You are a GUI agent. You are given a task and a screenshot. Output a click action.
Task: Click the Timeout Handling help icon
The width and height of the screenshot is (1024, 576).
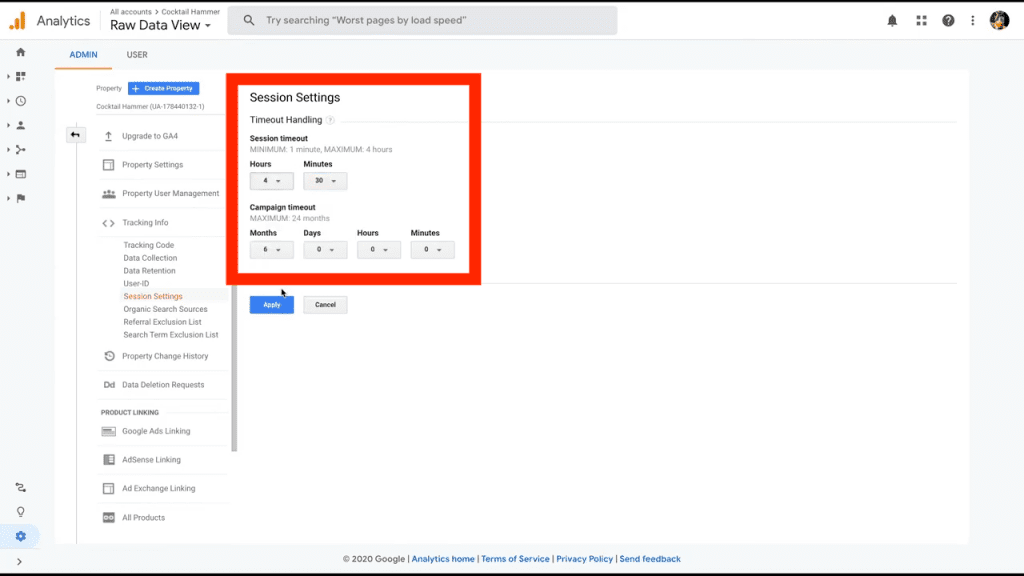[331, 118]
